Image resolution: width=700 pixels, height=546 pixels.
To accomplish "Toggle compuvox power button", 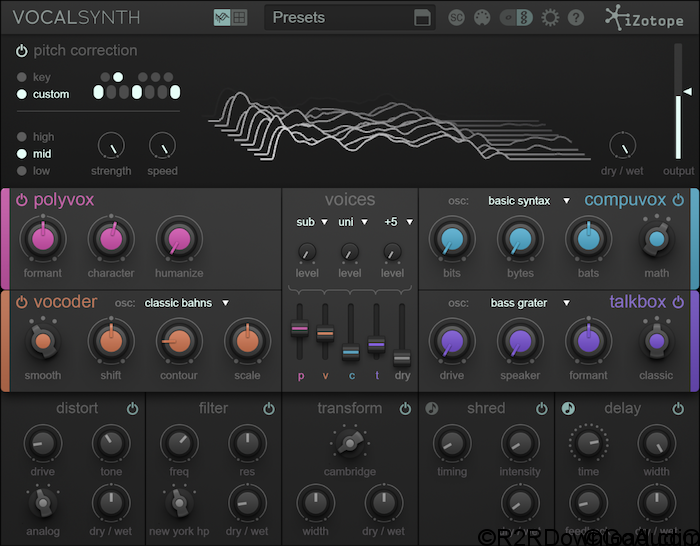I will (678, 200).
